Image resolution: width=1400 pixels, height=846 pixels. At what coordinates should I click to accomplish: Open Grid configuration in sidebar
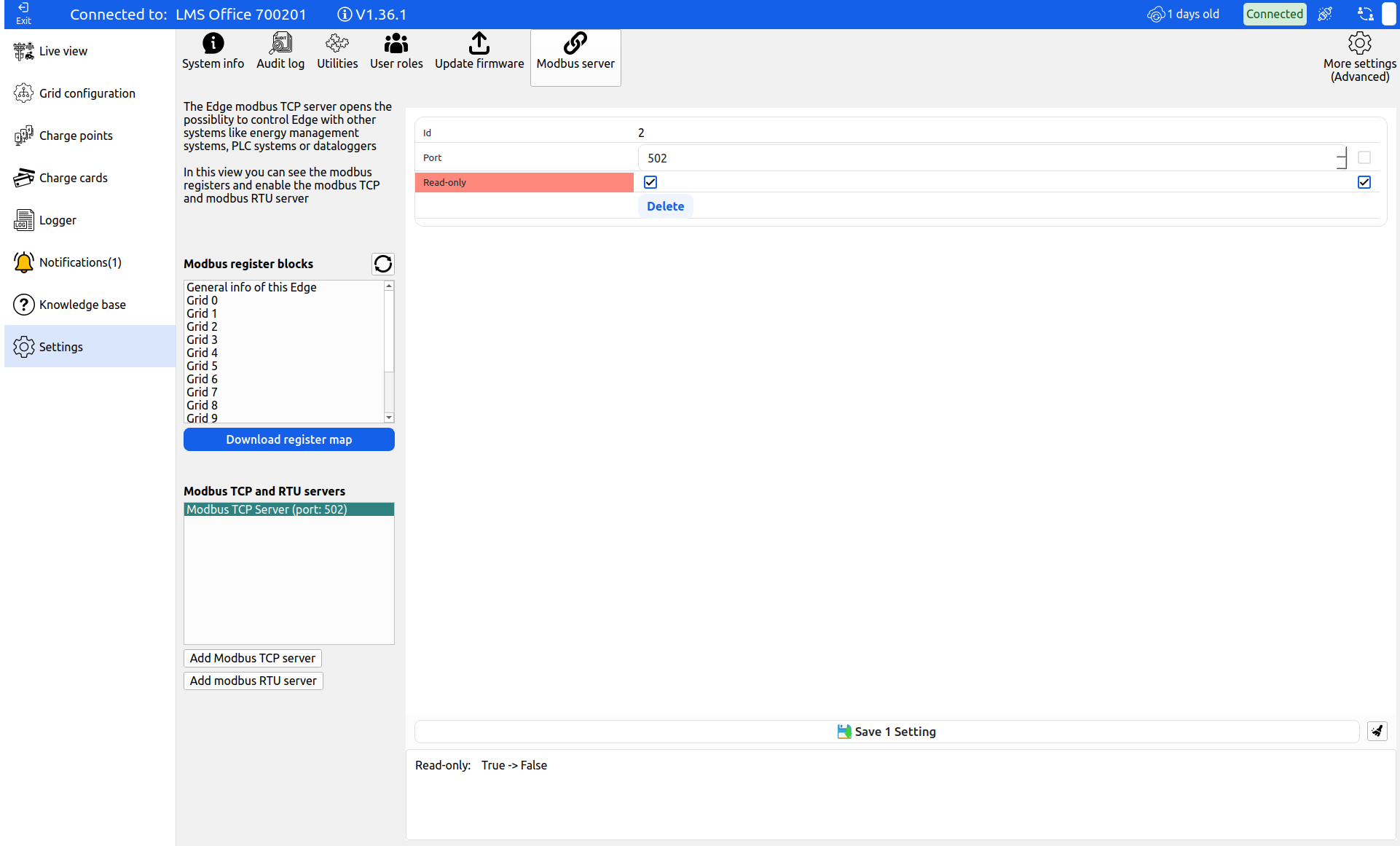90,93
